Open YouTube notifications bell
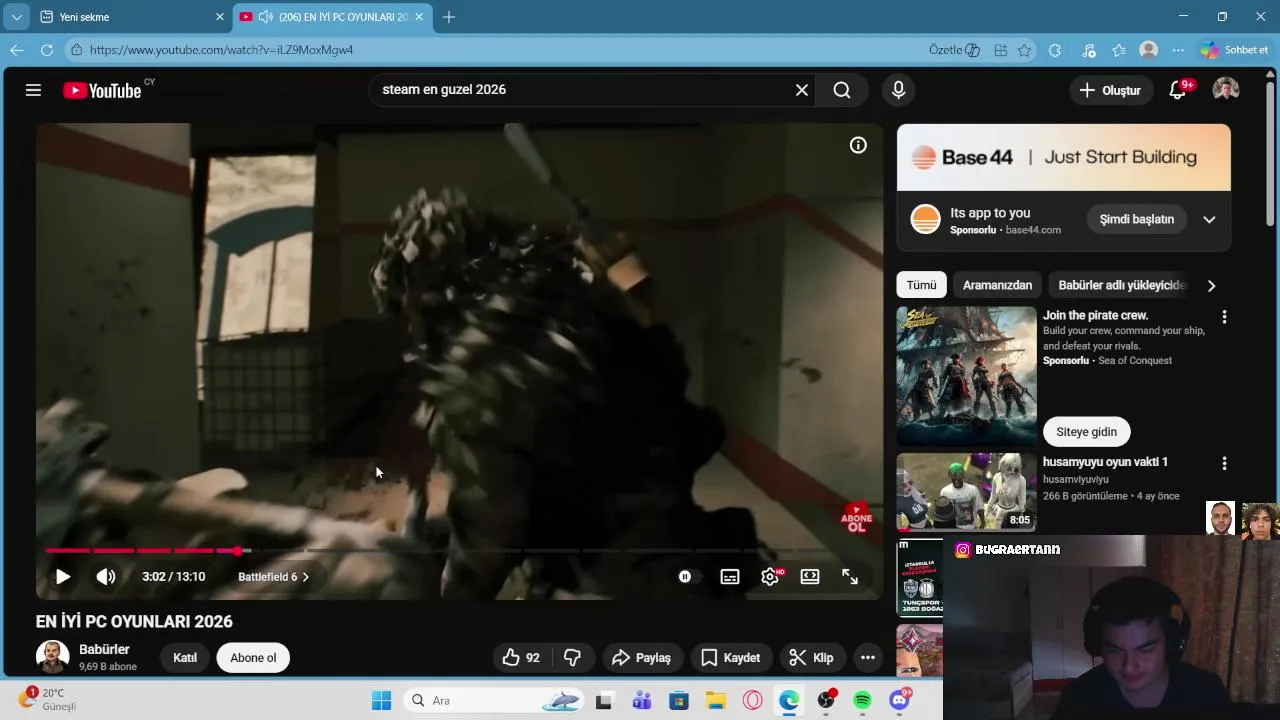 [1178, 90]
